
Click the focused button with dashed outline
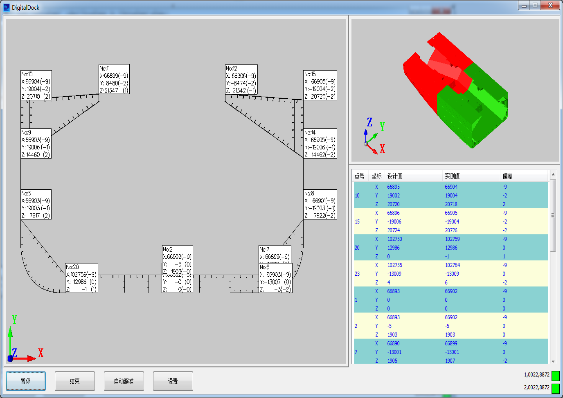coord(26,381)
